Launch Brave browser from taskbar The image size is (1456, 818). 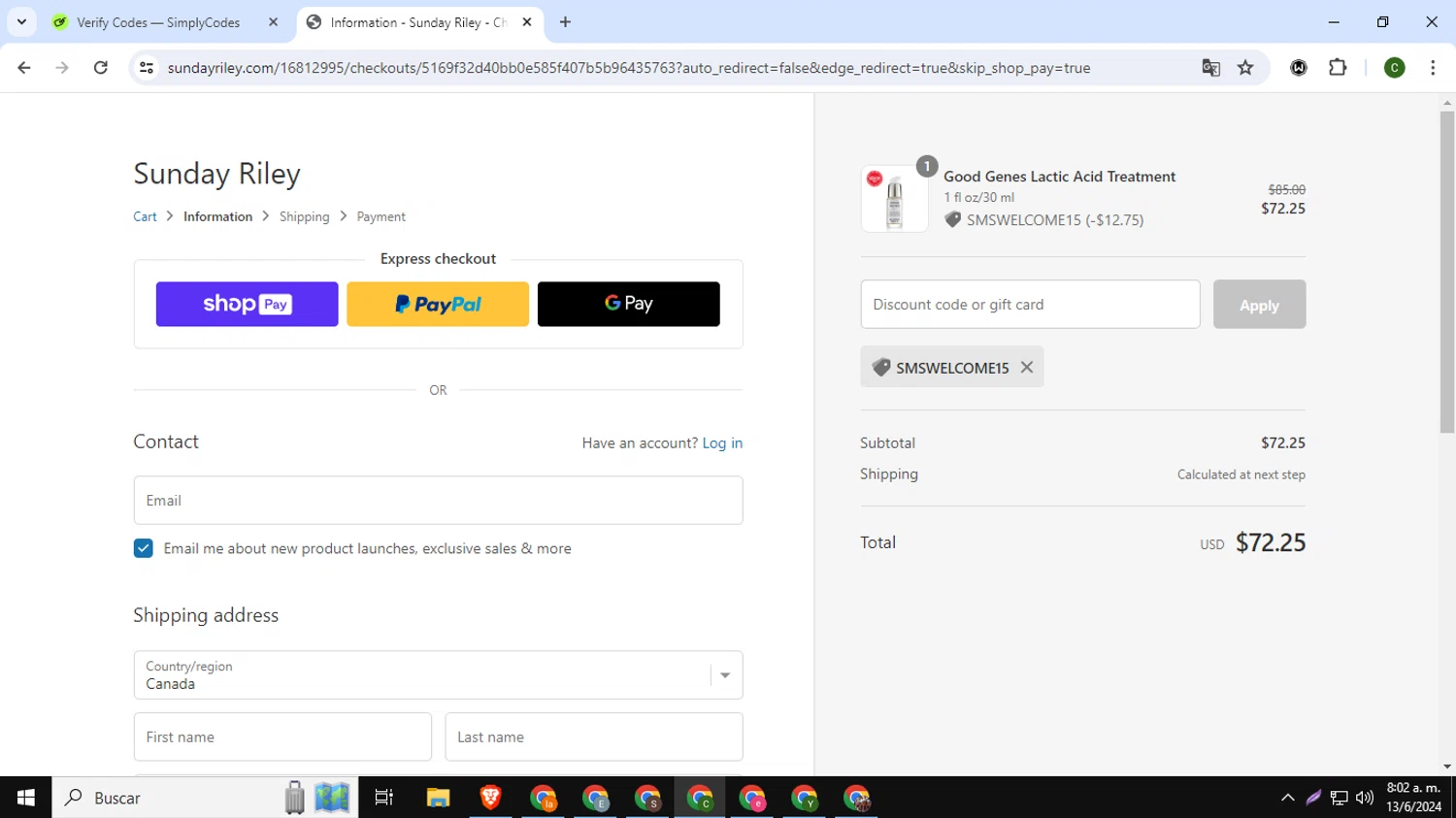click(490, 798)
